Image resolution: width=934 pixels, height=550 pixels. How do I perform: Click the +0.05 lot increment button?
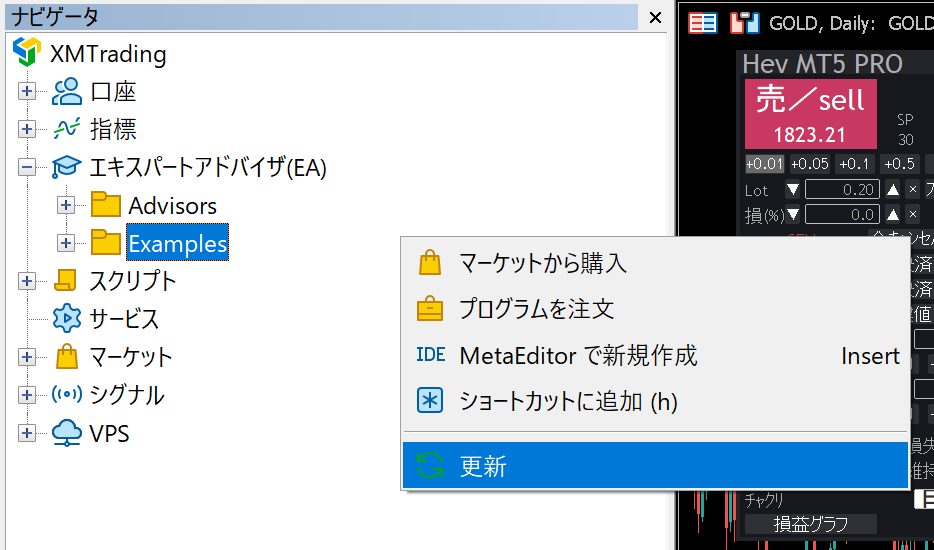pos(810,163)
